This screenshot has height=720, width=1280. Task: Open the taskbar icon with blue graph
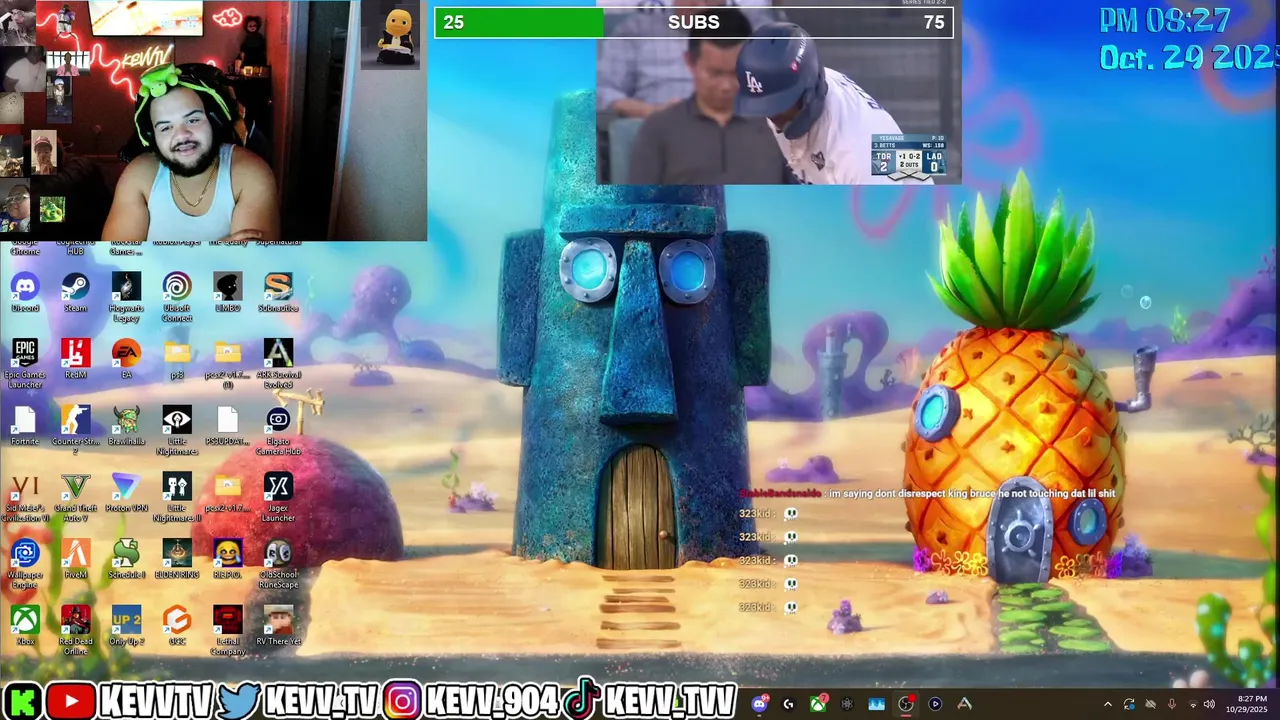coord(876,704)
